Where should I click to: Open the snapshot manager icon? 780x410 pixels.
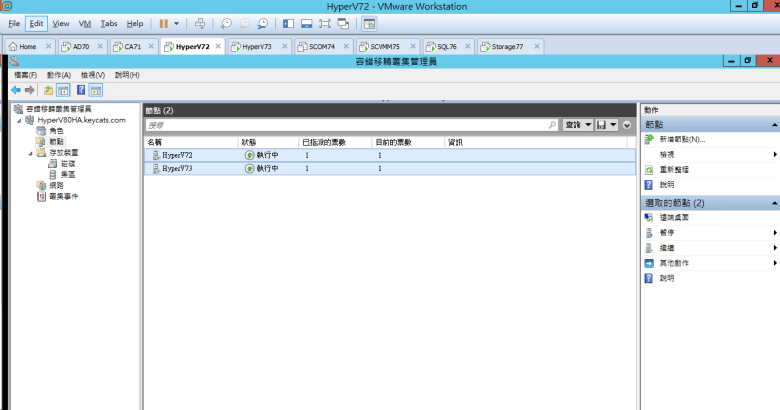coord(263,23)
